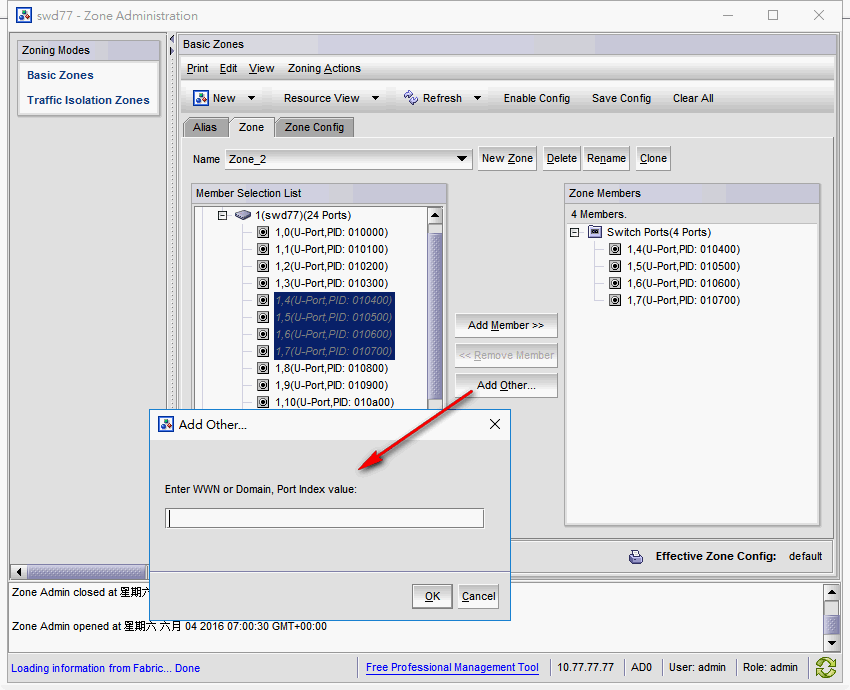The height and width of the screenshot is (690, 850).
Task: Click log panel scrollbar down arrow
Action: [832, 643]
